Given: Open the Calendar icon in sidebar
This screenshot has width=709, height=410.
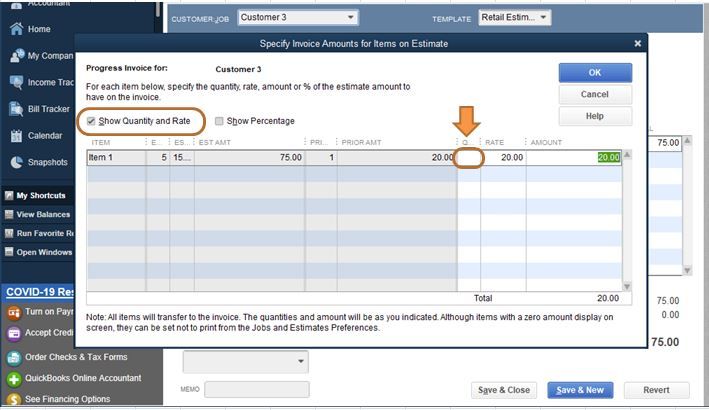Looking at the screenshot, I should pos(16,136).
